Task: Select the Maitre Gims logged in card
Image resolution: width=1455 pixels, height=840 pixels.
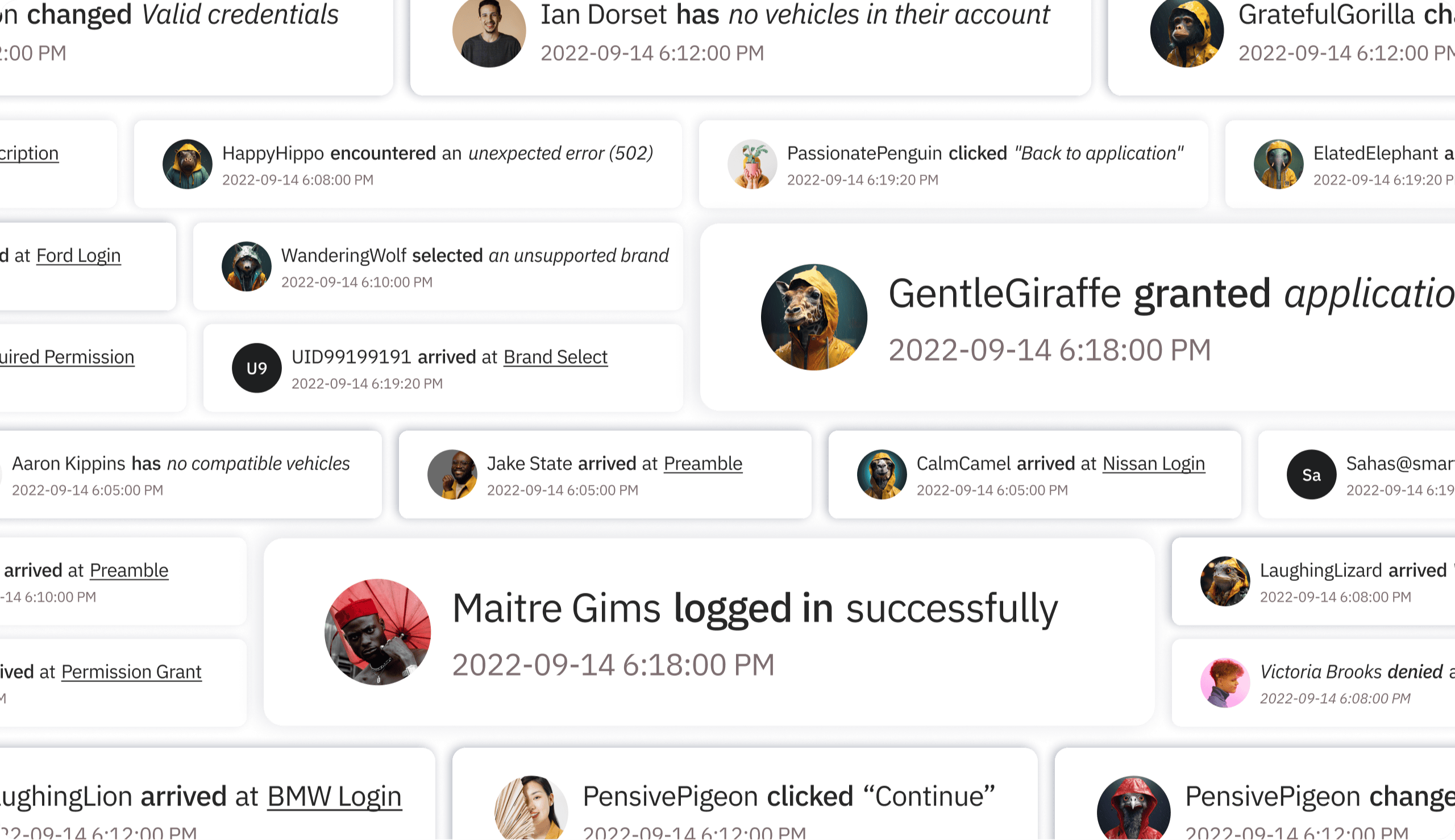Action: pyautogui.click(x=709, y=633)
